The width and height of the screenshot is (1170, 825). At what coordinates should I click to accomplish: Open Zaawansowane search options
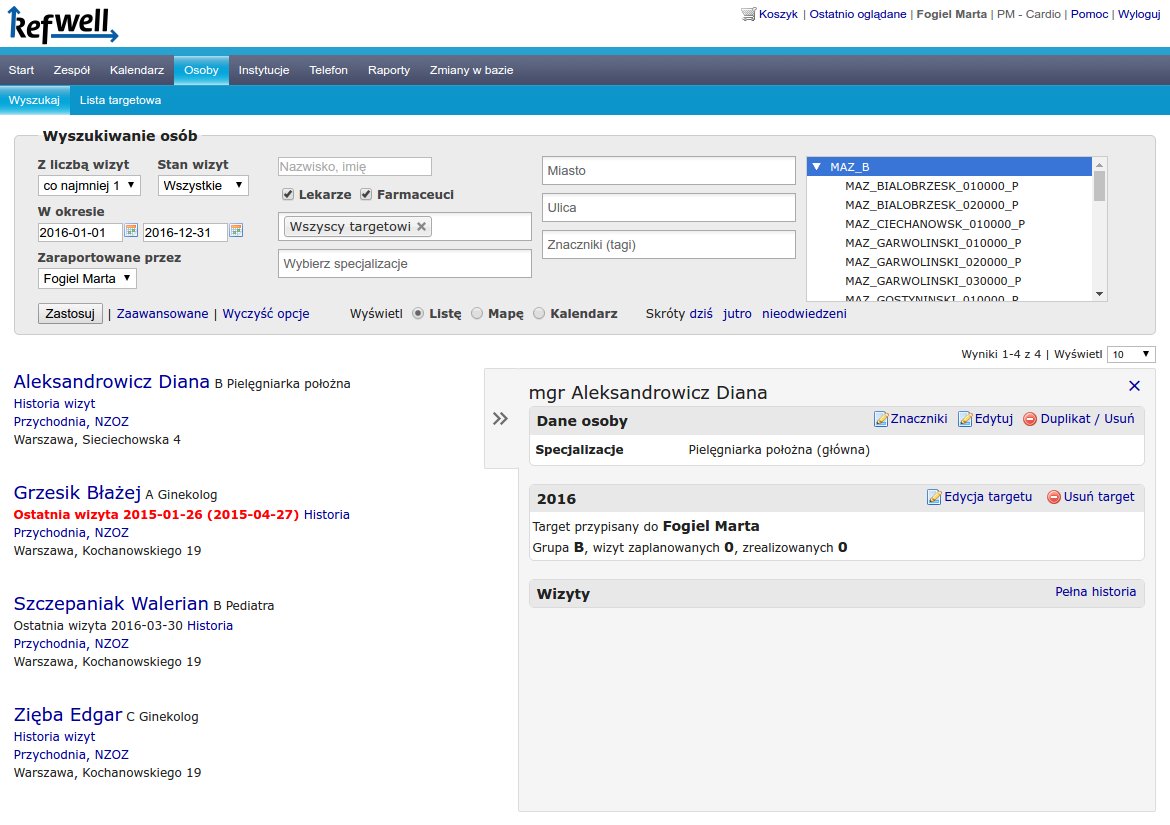coord(163,314)
